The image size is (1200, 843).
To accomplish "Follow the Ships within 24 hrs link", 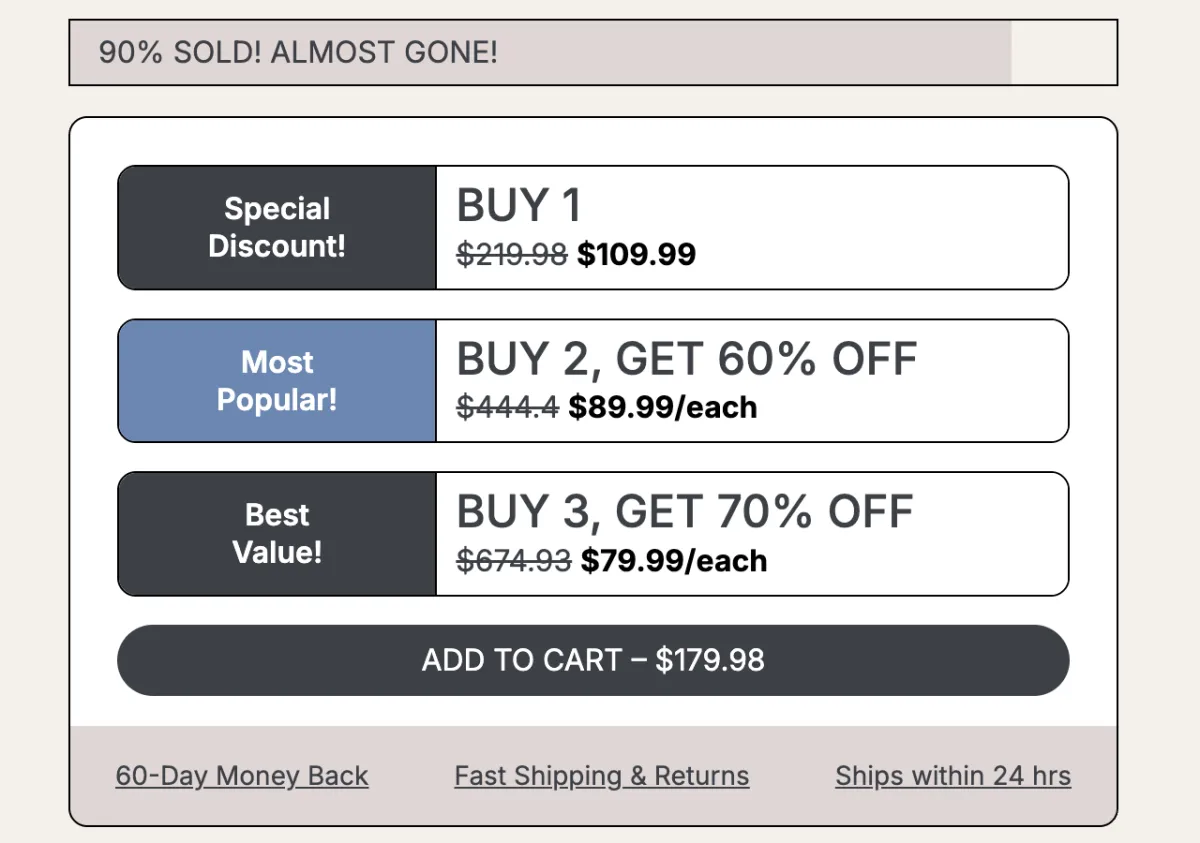I will tap(952, 776).
